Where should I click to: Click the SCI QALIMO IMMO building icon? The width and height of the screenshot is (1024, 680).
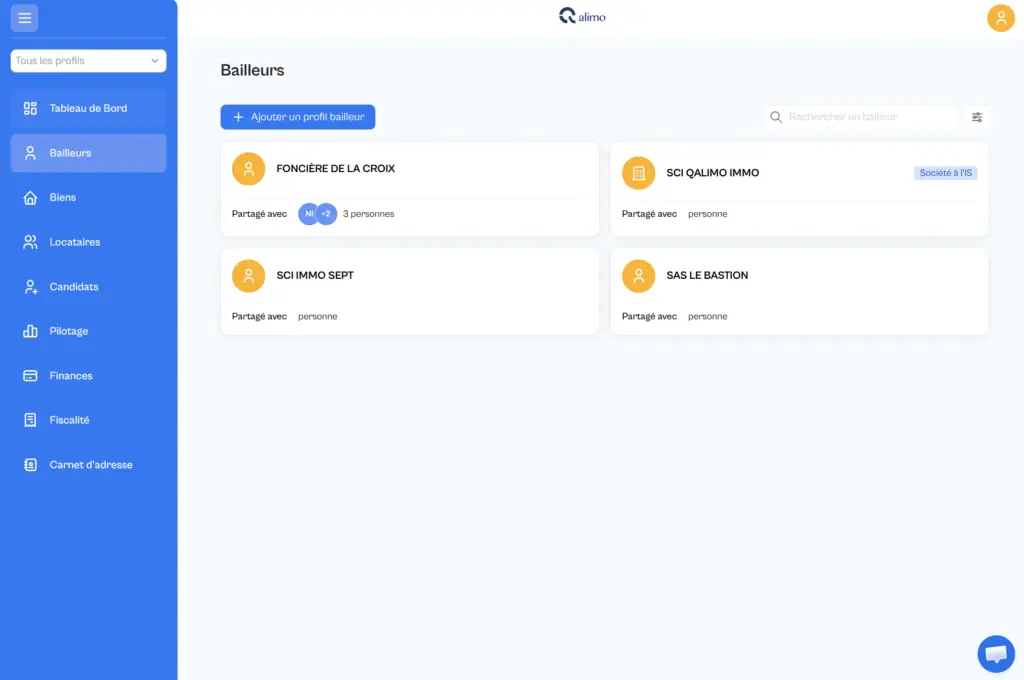point(638,173)
